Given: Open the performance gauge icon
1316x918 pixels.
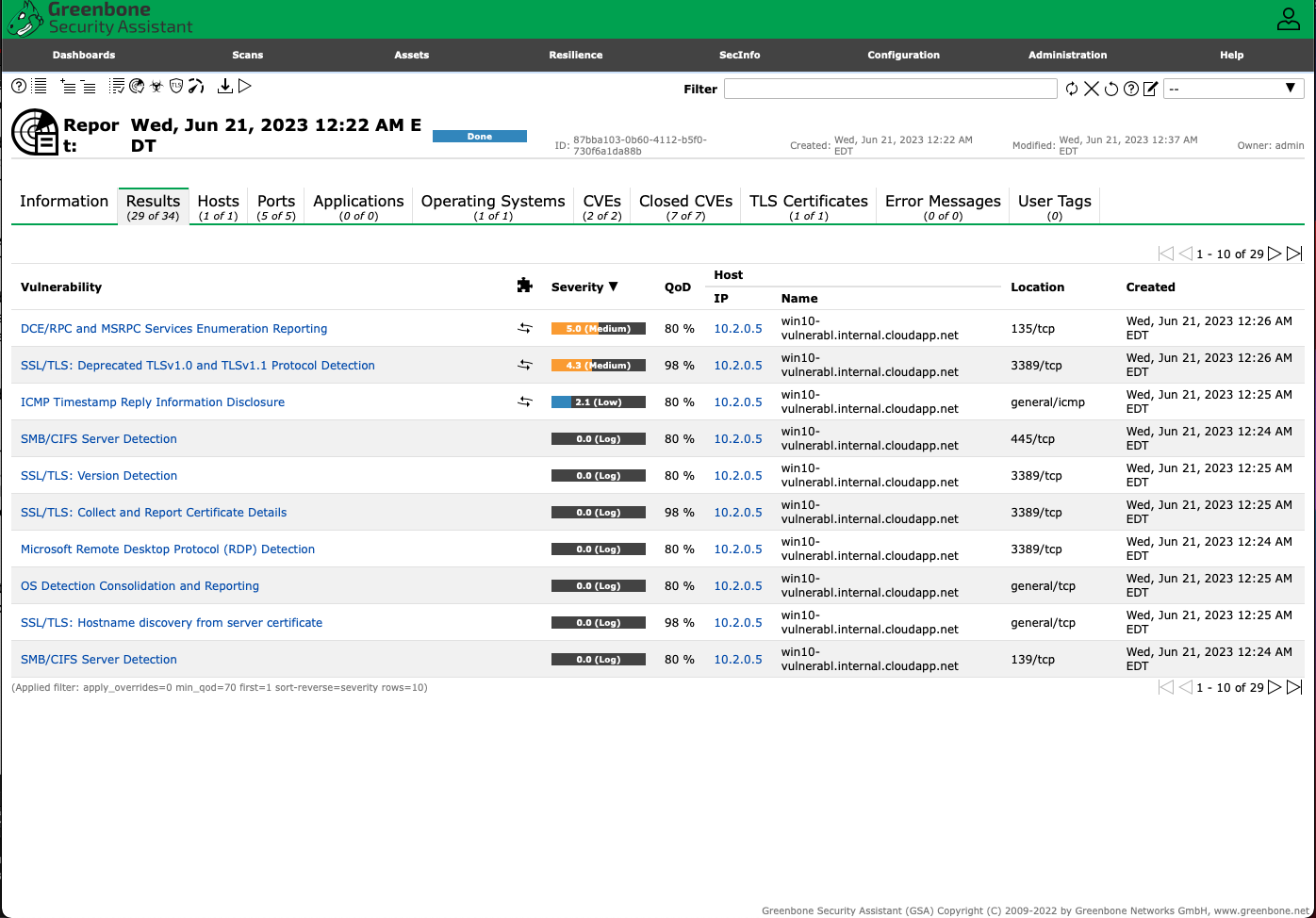Looking at the screenshot, I should click(x=196, y=86).
